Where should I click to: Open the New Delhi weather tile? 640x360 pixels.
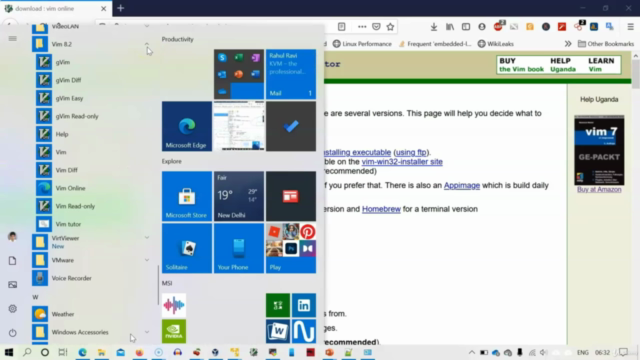click(x=239, y=196)
